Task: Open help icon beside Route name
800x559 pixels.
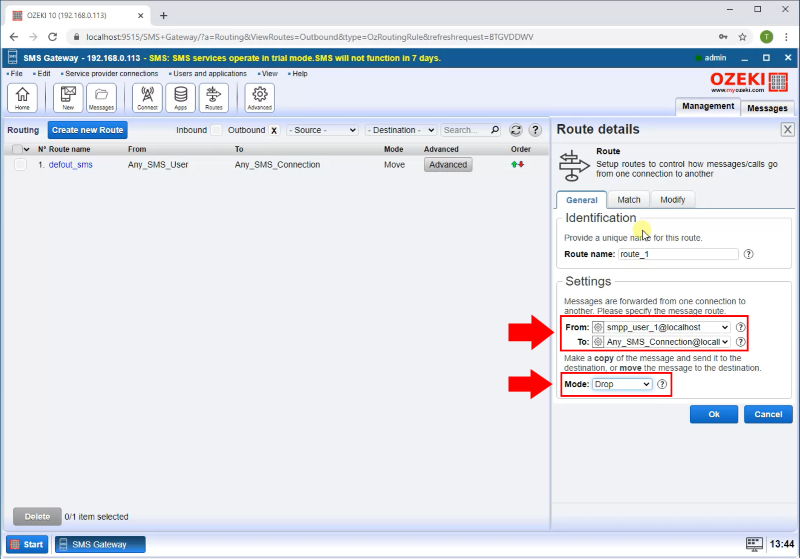Action: tap(748, 254)
